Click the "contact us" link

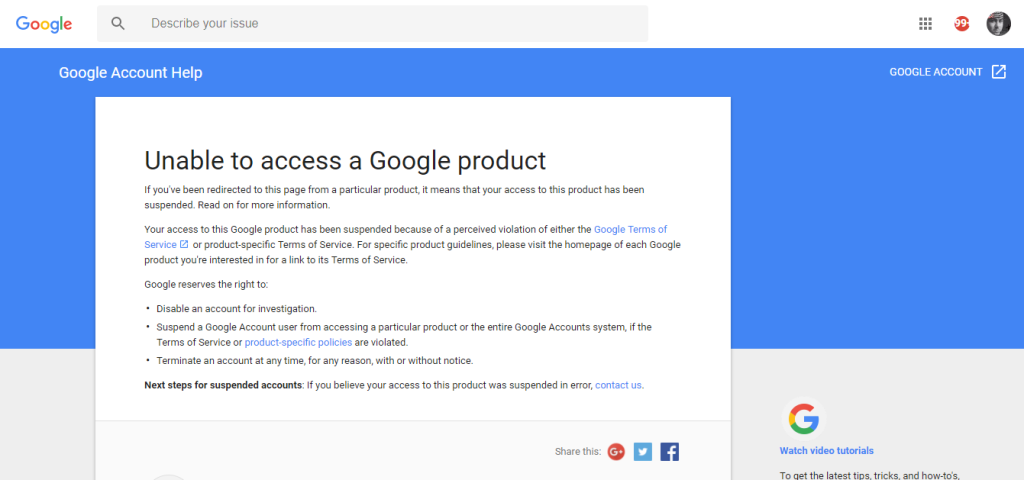(618, 385)
